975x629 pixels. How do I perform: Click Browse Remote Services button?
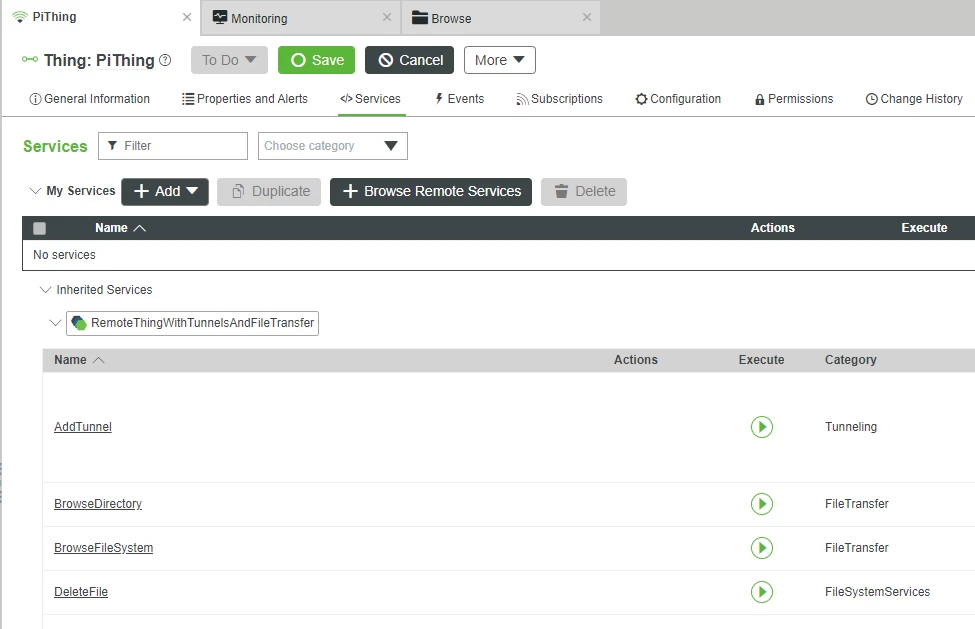431,191
